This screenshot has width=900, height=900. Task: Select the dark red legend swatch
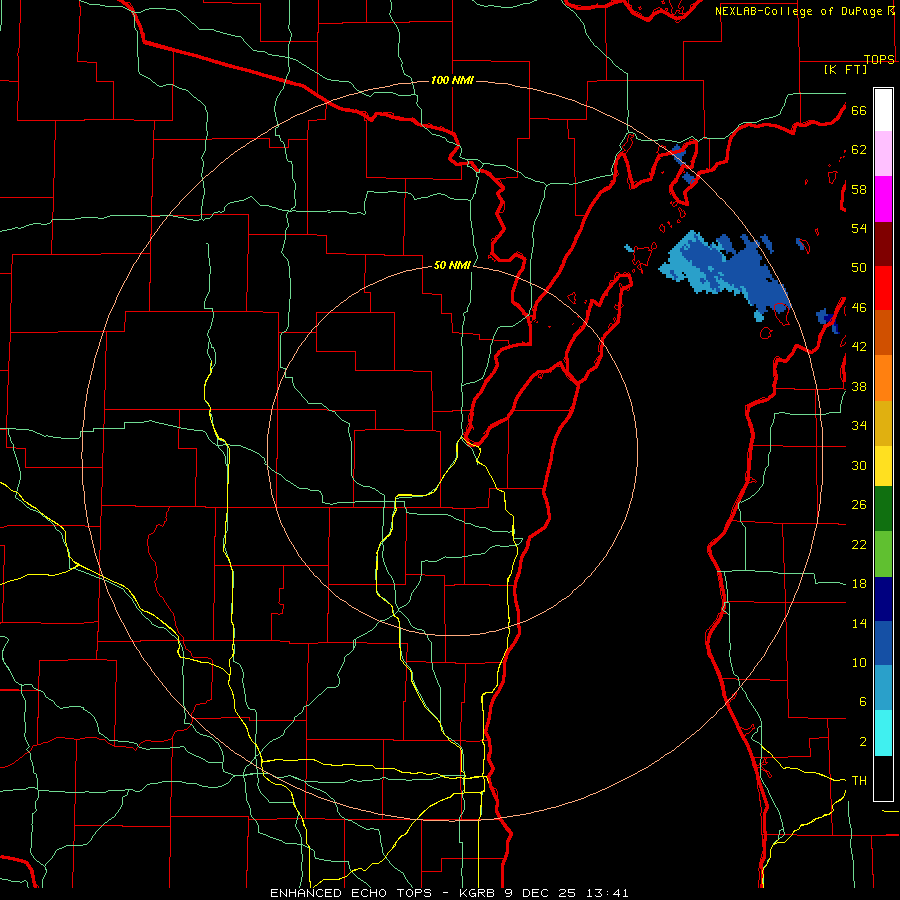pos(883,244)
